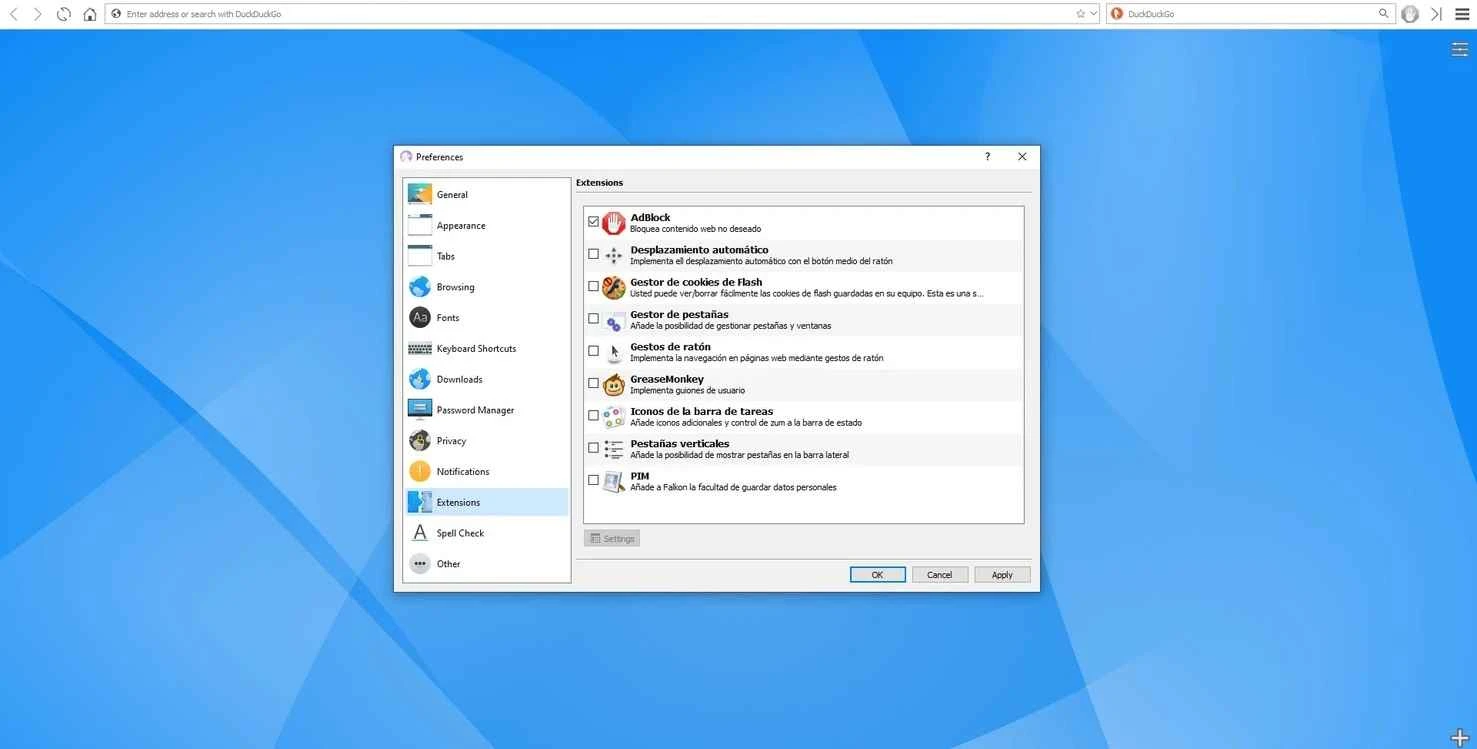Screen dimensions: 1477x749
Task: Go forward with the forward arrow
Action: click(38, 14)
